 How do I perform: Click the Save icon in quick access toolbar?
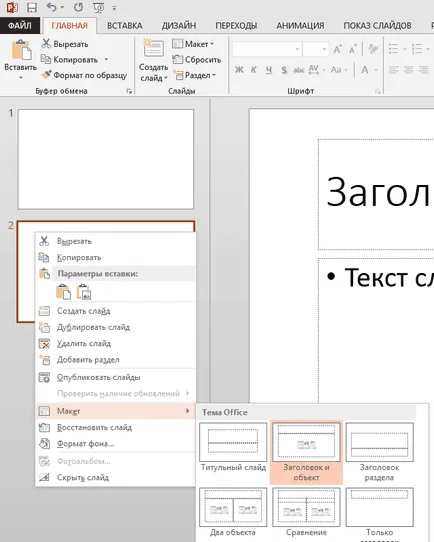coord(32,7)
